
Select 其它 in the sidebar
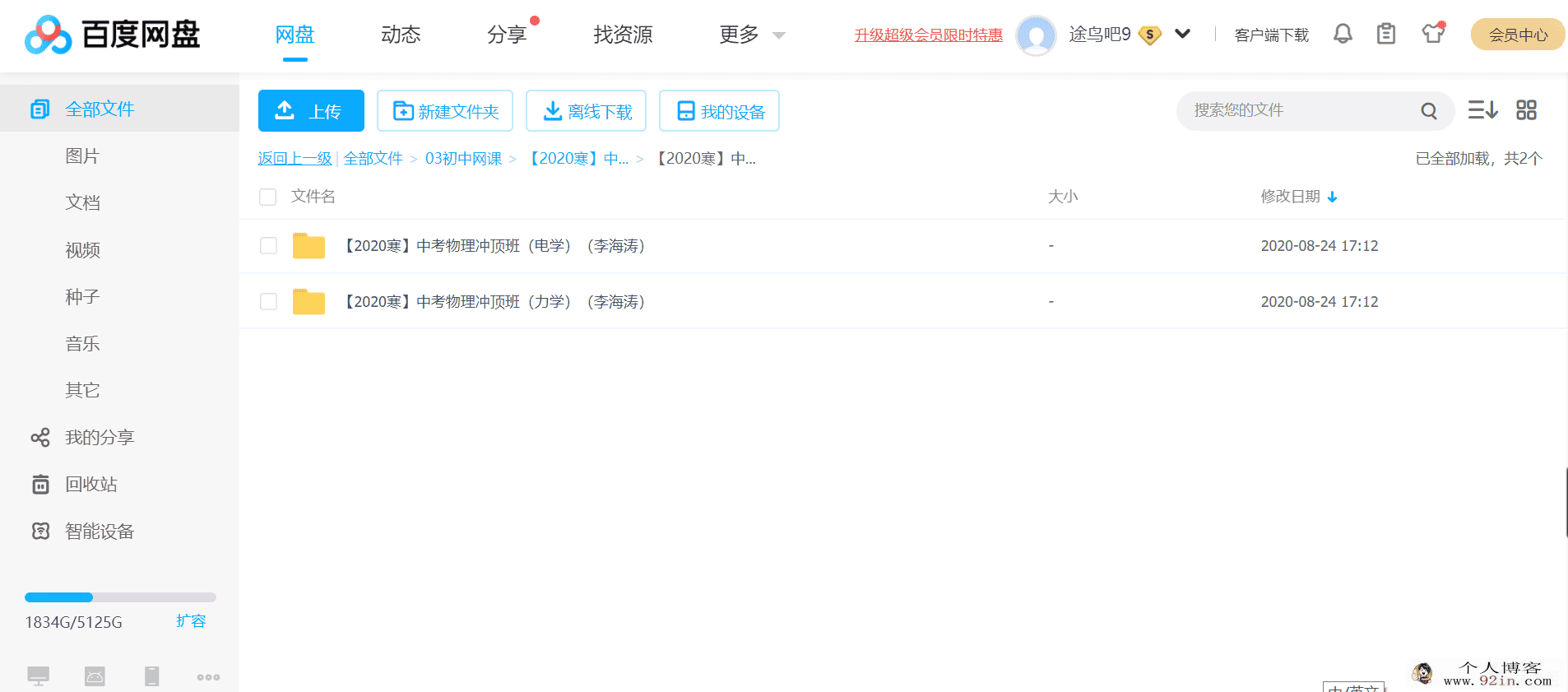tap(82, 390)
